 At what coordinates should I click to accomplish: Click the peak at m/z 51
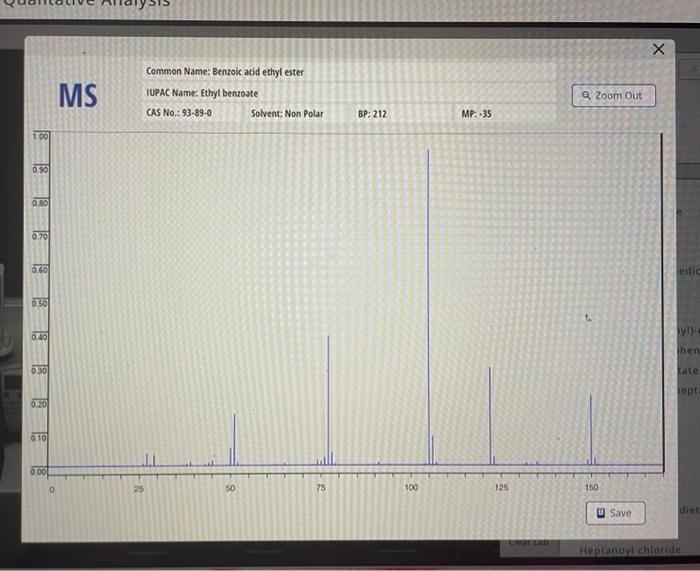click(x=234, y=440)
